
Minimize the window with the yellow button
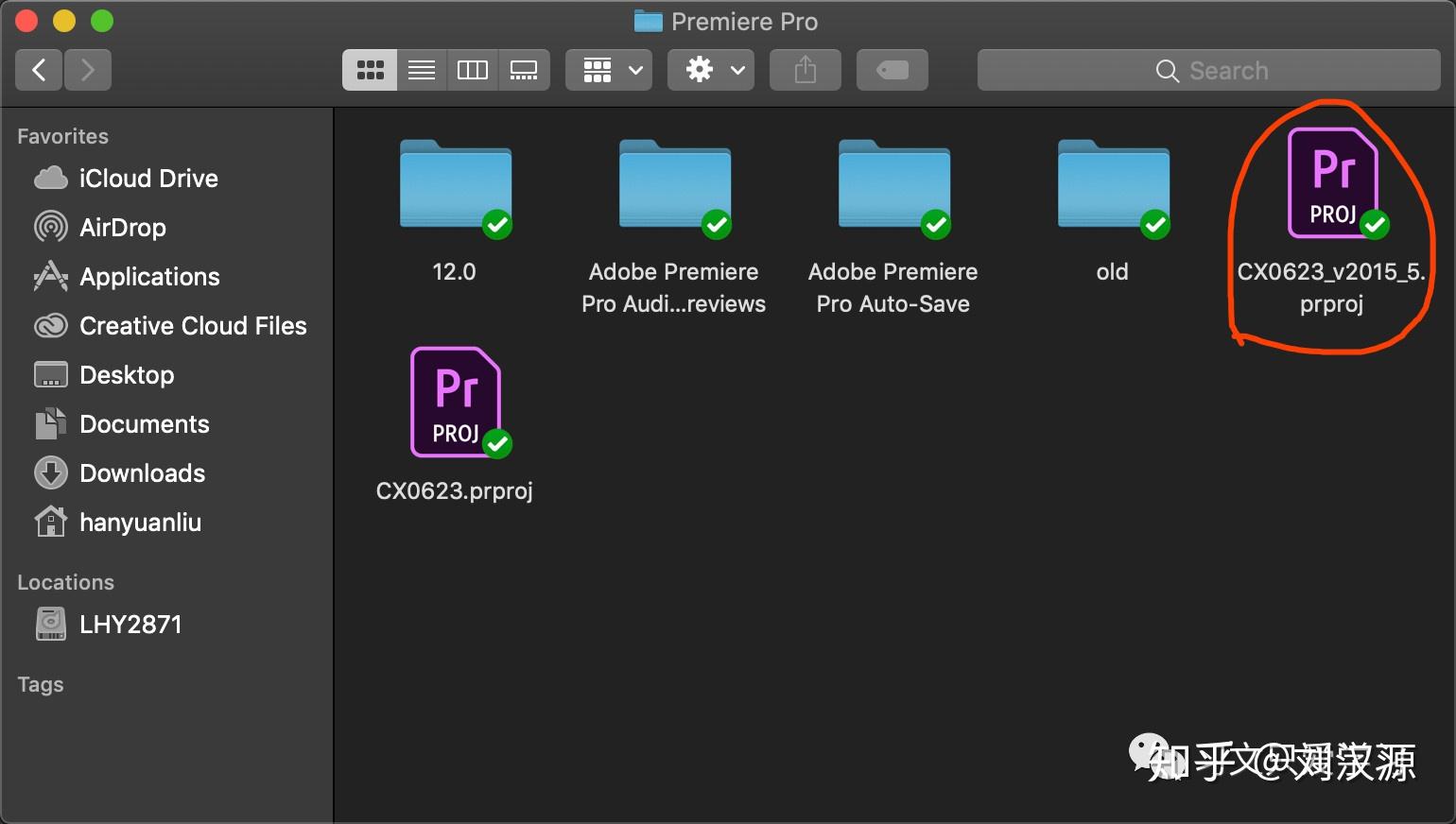pos(64,20)
